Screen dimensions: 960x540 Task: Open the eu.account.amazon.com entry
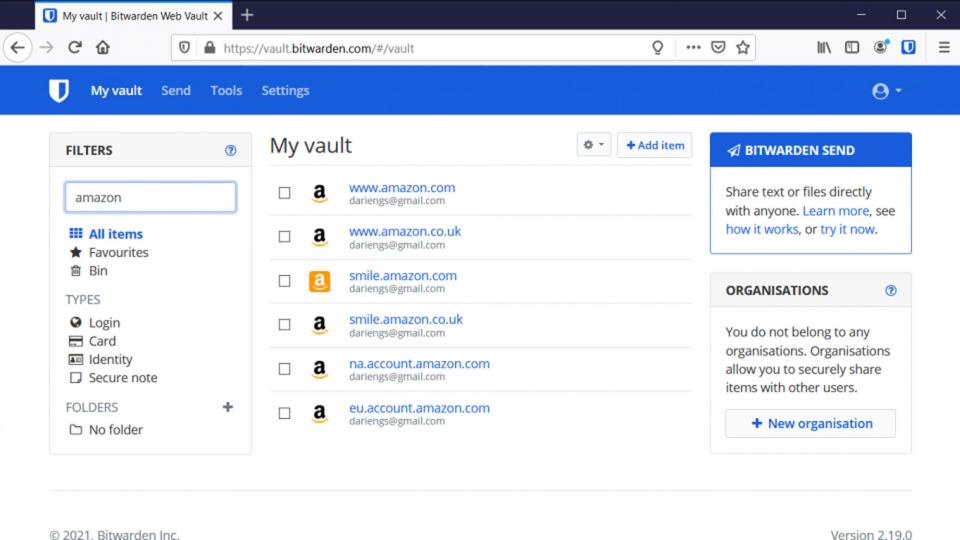click(x=419, y=408)
